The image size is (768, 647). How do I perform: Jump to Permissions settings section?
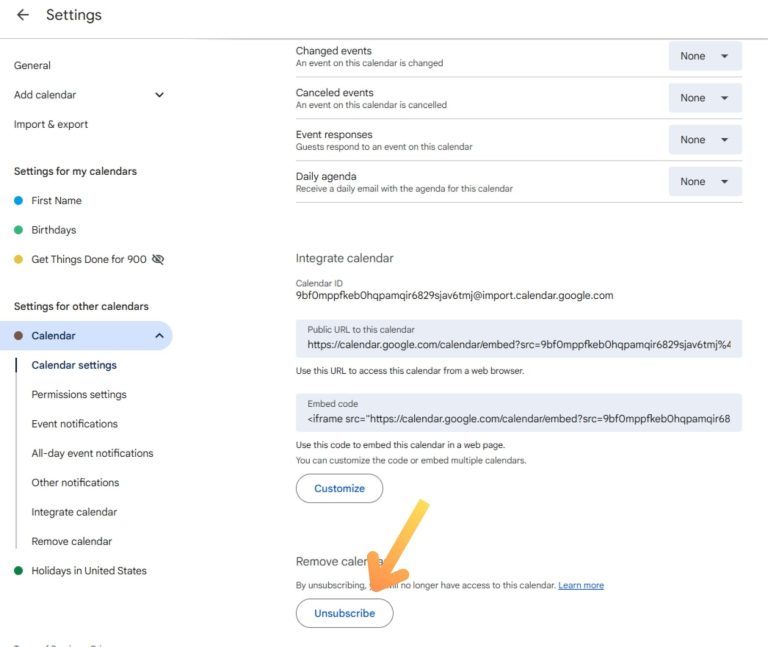coord(79,394)
